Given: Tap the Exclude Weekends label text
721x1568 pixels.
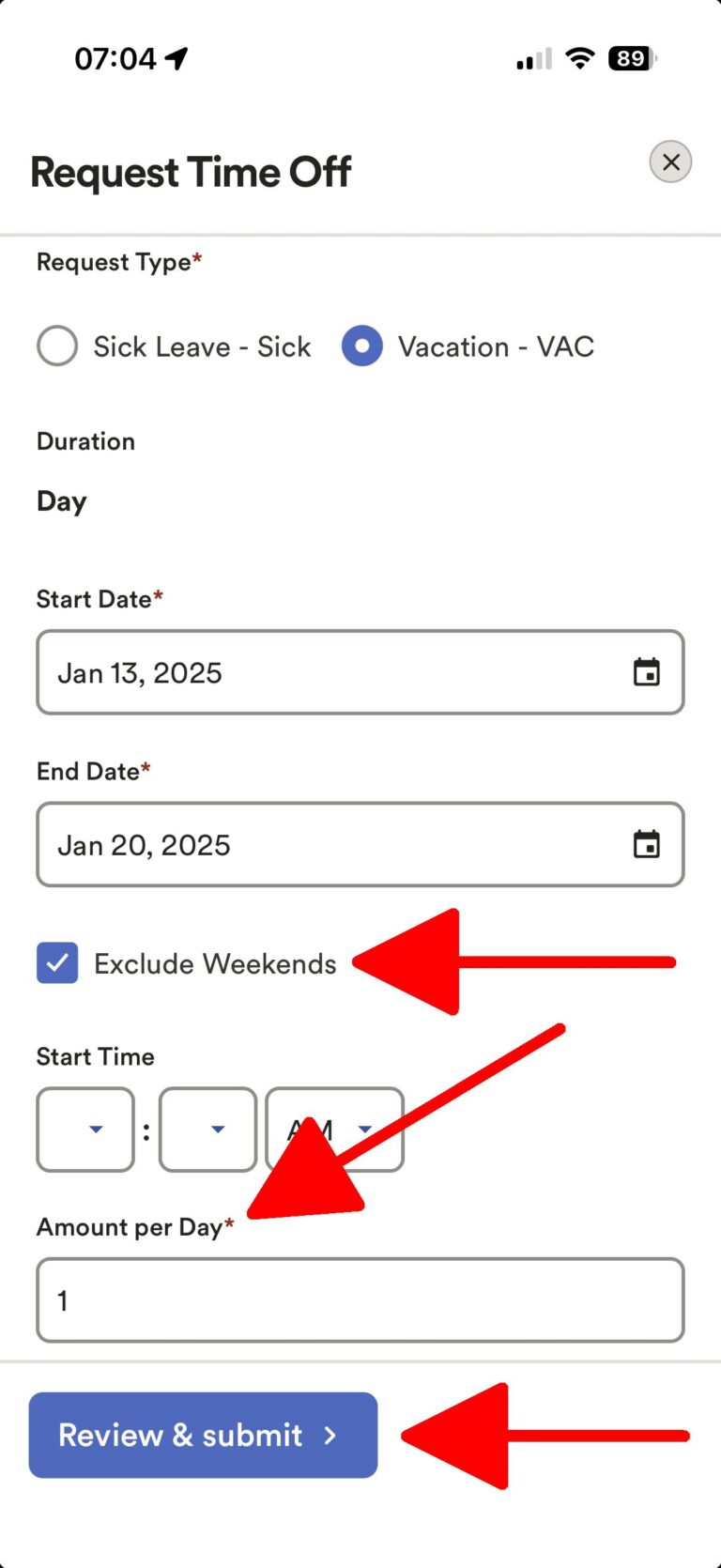Looking at the screenshot, I should point(215,964).
